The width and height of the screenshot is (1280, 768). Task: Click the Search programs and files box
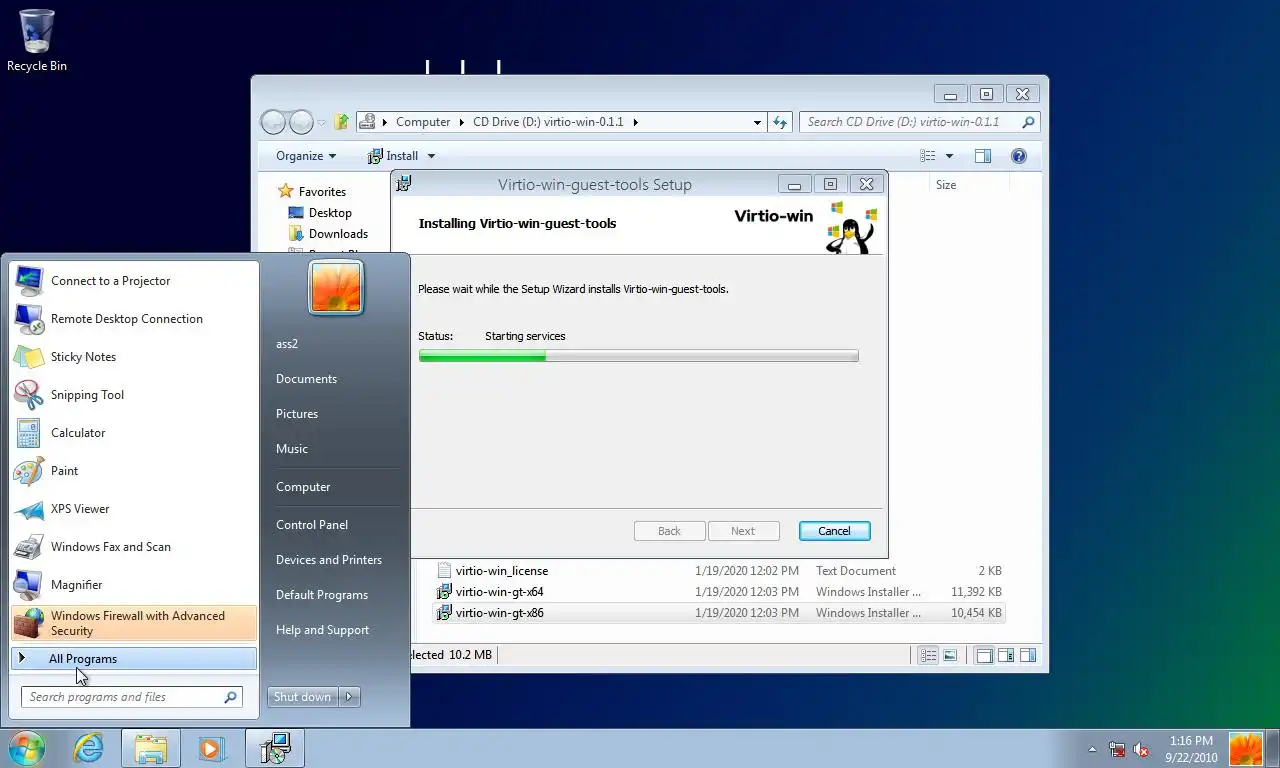point(132,697)
